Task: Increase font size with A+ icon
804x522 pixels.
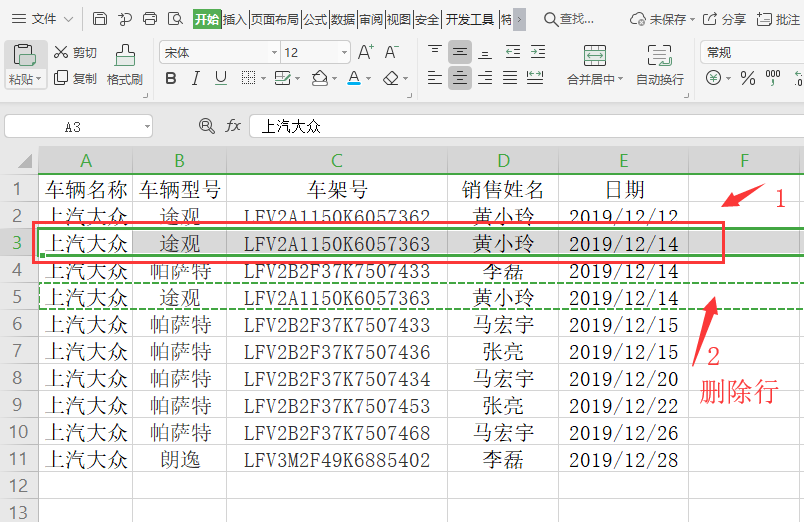Action: [366, 52]
